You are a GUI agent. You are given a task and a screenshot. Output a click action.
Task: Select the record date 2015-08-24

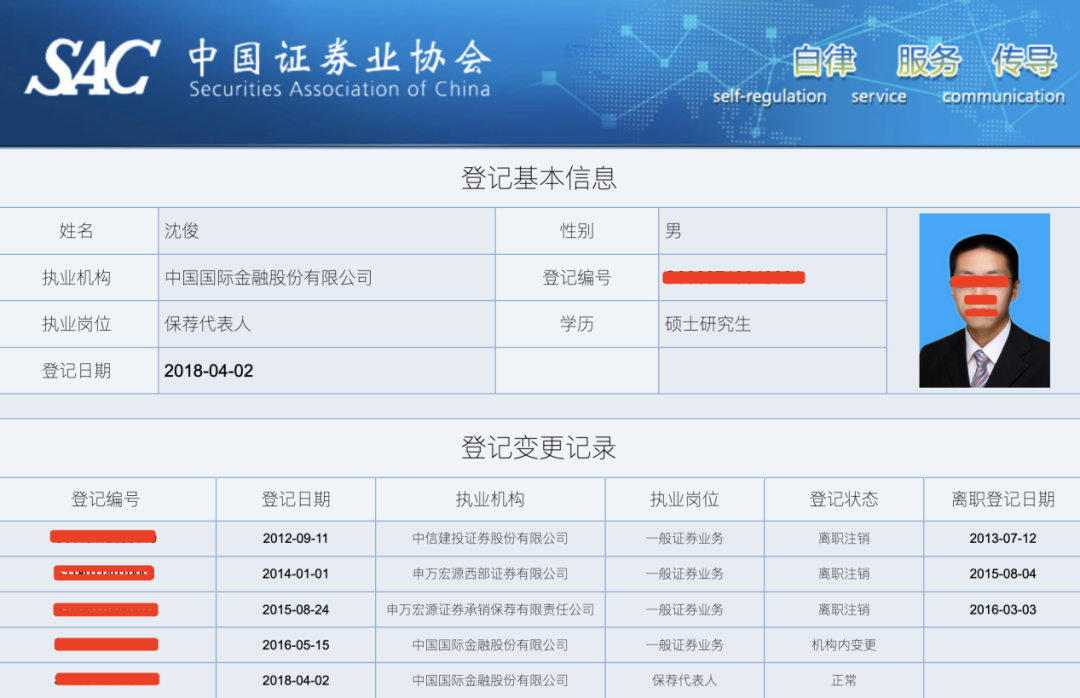tap(295, 609)
